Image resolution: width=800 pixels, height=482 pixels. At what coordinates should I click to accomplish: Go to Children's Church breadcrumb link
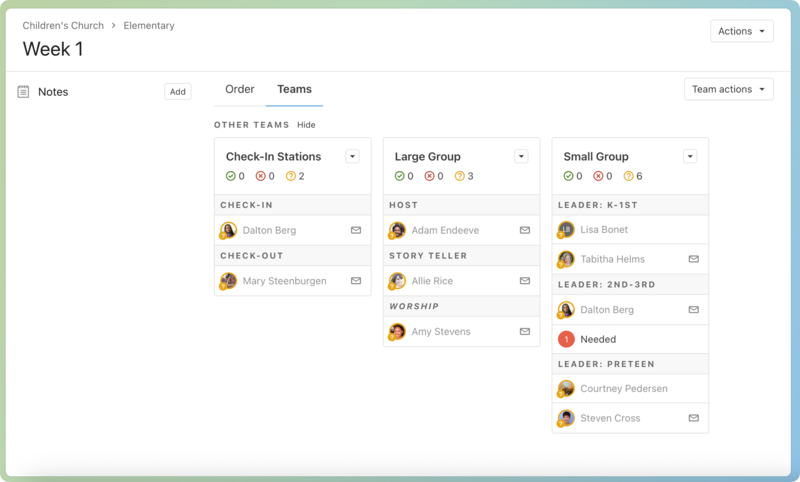[x=62, y=26]
